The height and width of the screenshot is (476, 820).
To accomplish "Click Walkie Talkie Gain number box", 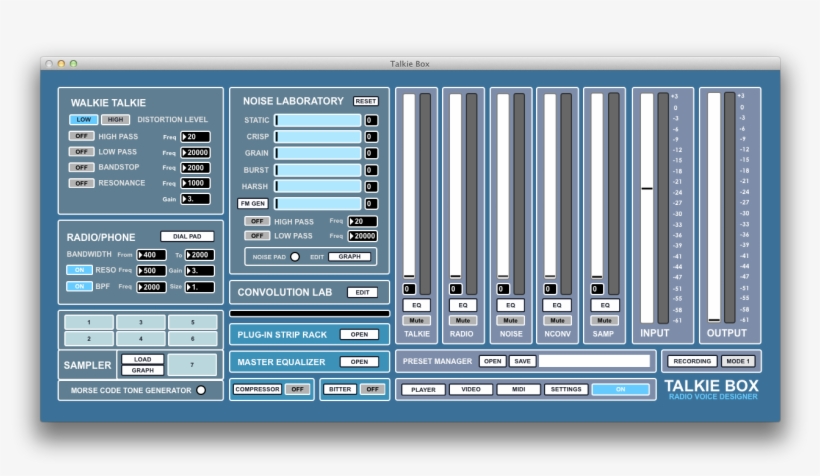I will coord(195,199).
